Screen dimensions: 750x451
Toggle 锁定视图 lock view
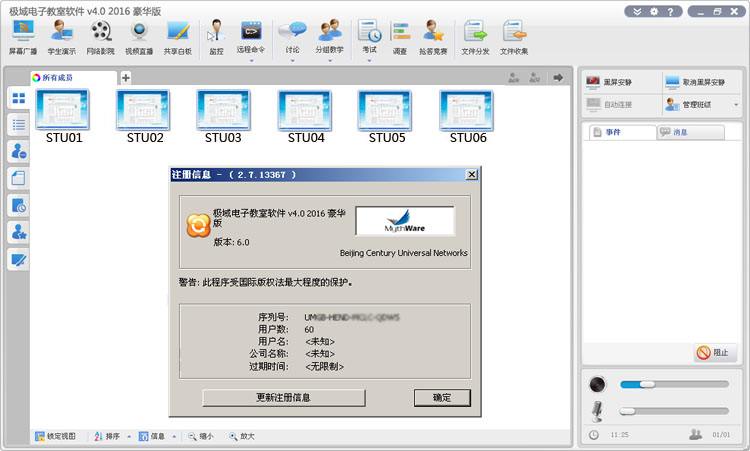click(55, 436)
